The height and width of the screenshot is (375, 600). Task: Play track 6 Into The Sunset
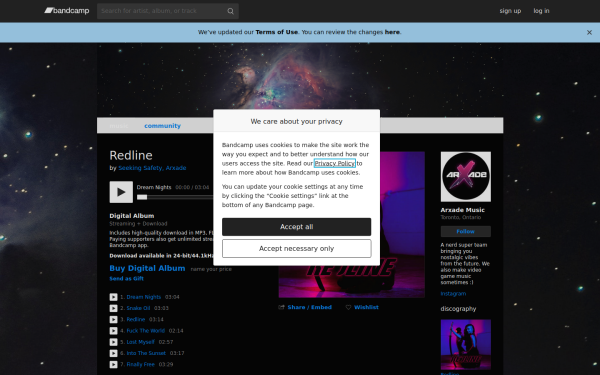click(113, 353)
